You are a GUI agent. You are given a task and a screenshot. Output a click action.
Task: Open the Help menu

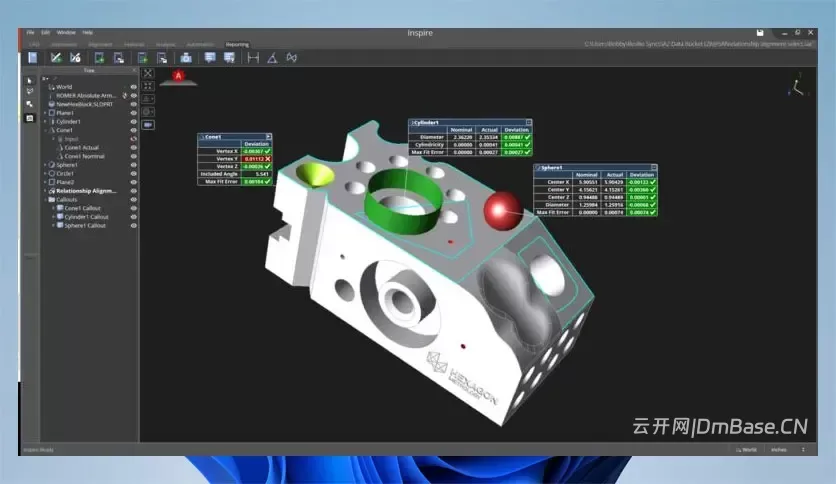pyautogui.click(x=87, y=33)
